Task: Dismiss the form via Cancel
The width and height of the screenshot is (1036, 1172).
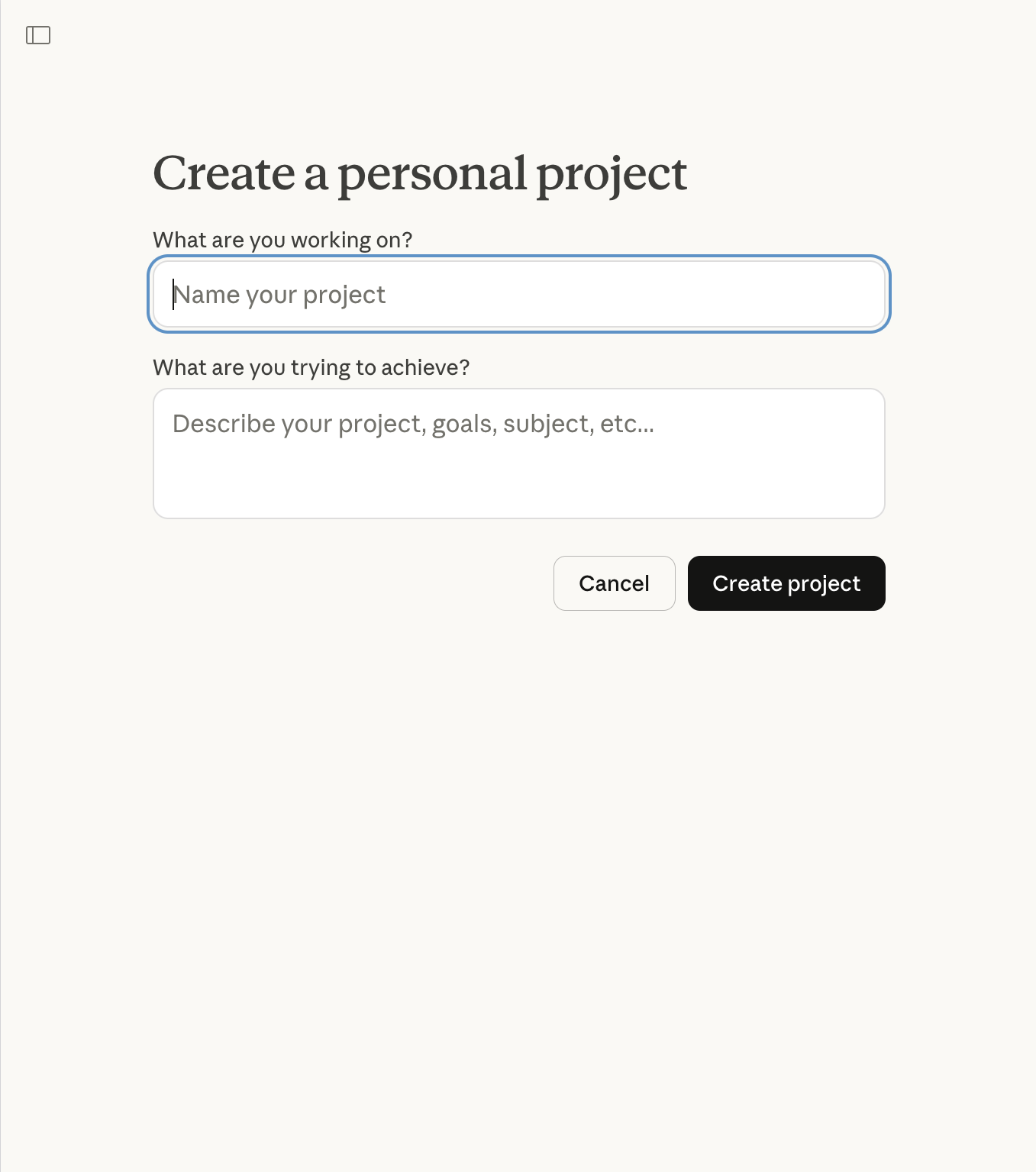Action: [x=614, y=583]
